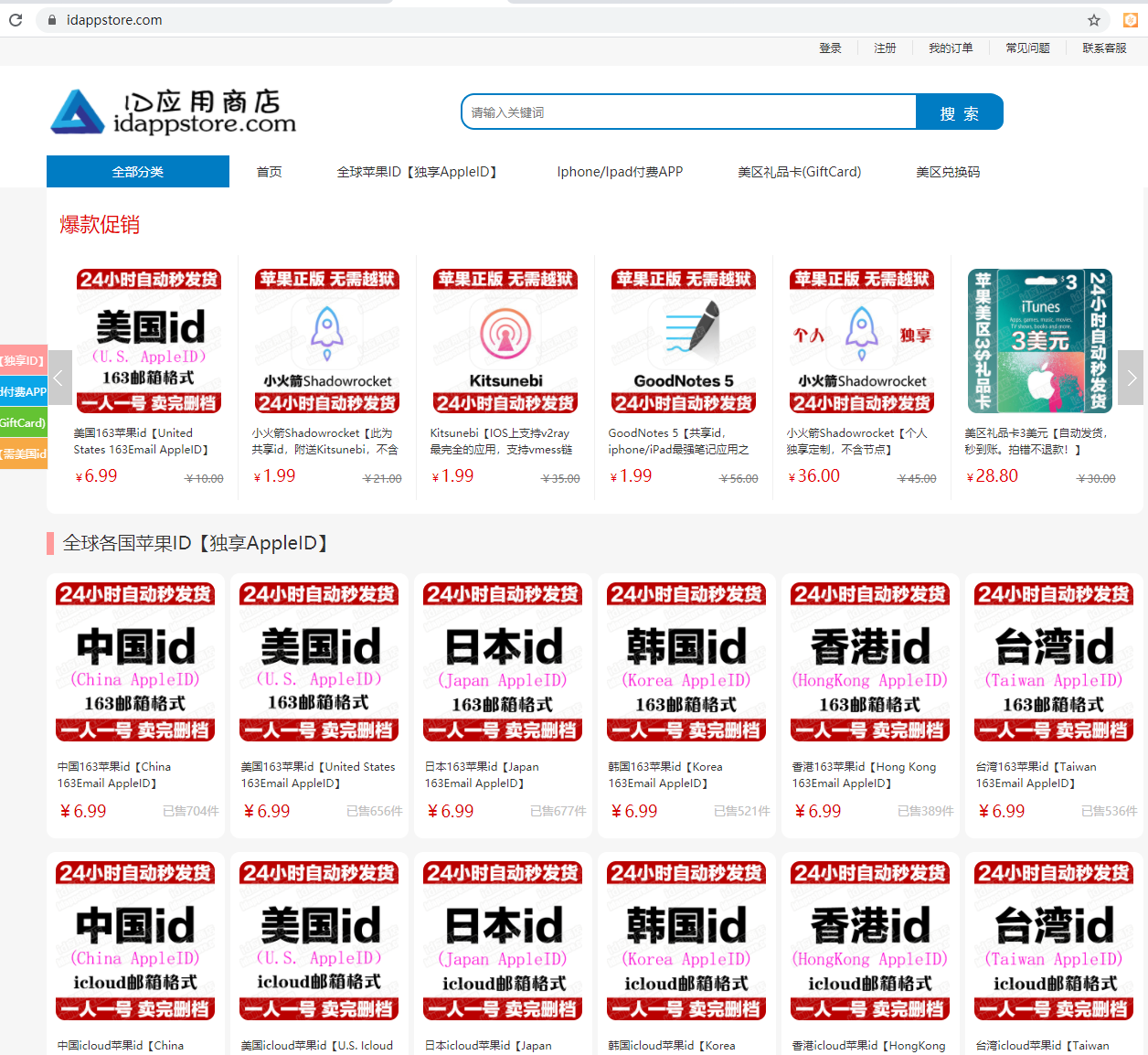
Task: Open the 首页 navigation tab
Action: click(x=269, y=172)
